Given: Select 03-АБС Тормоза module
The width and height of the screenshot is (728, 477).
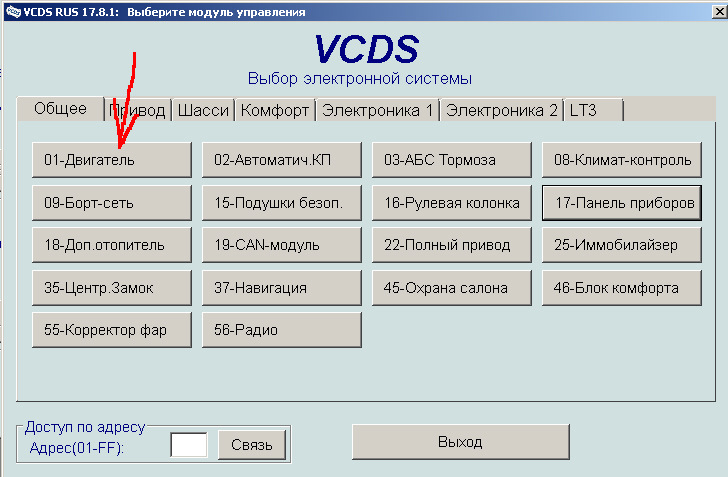Looking at the screenshot, I should coord(452,160).
